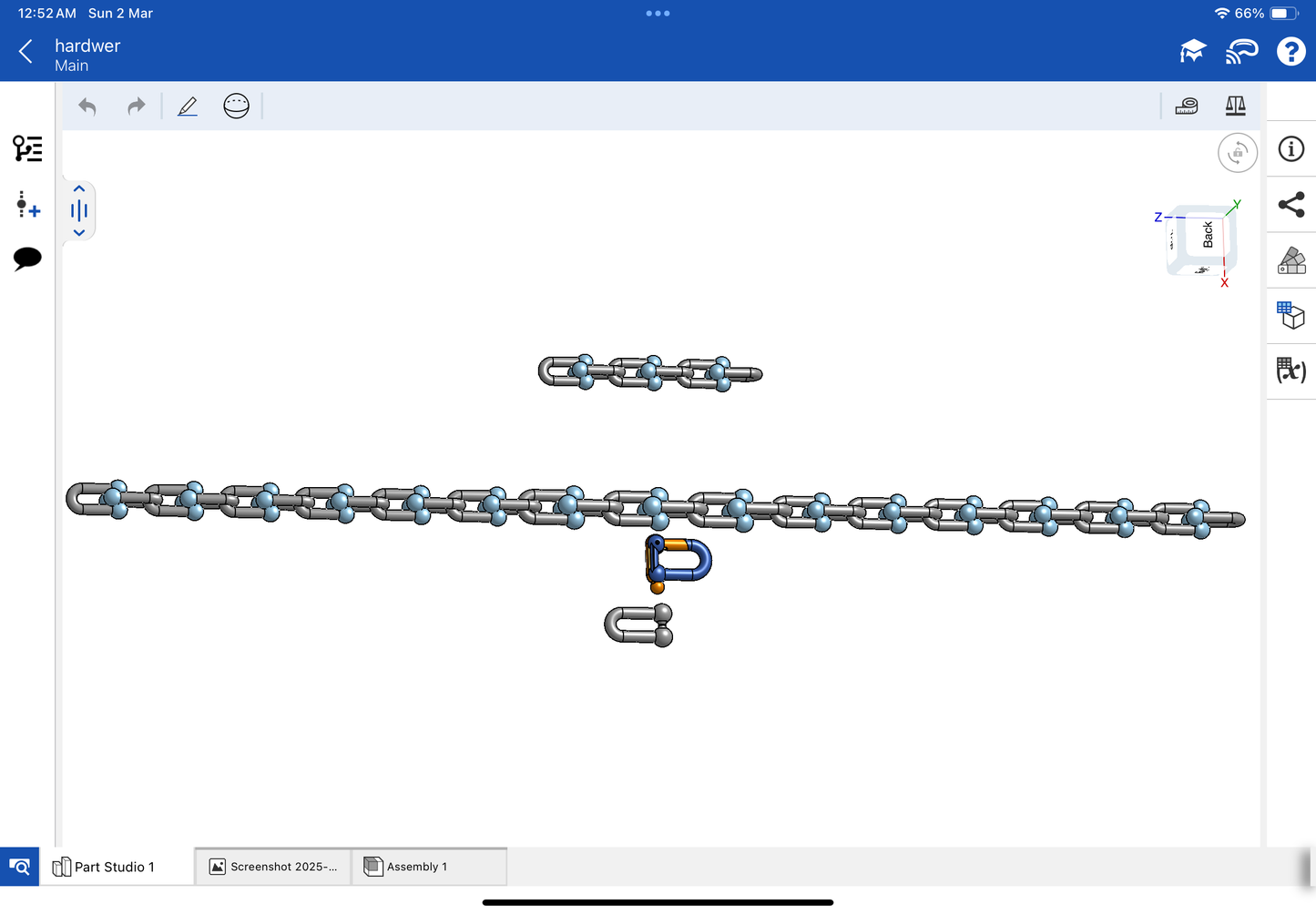Open the Help question mark
Image resolution: width=1316 pixels, height=914 pixels.
[1290, 52]
